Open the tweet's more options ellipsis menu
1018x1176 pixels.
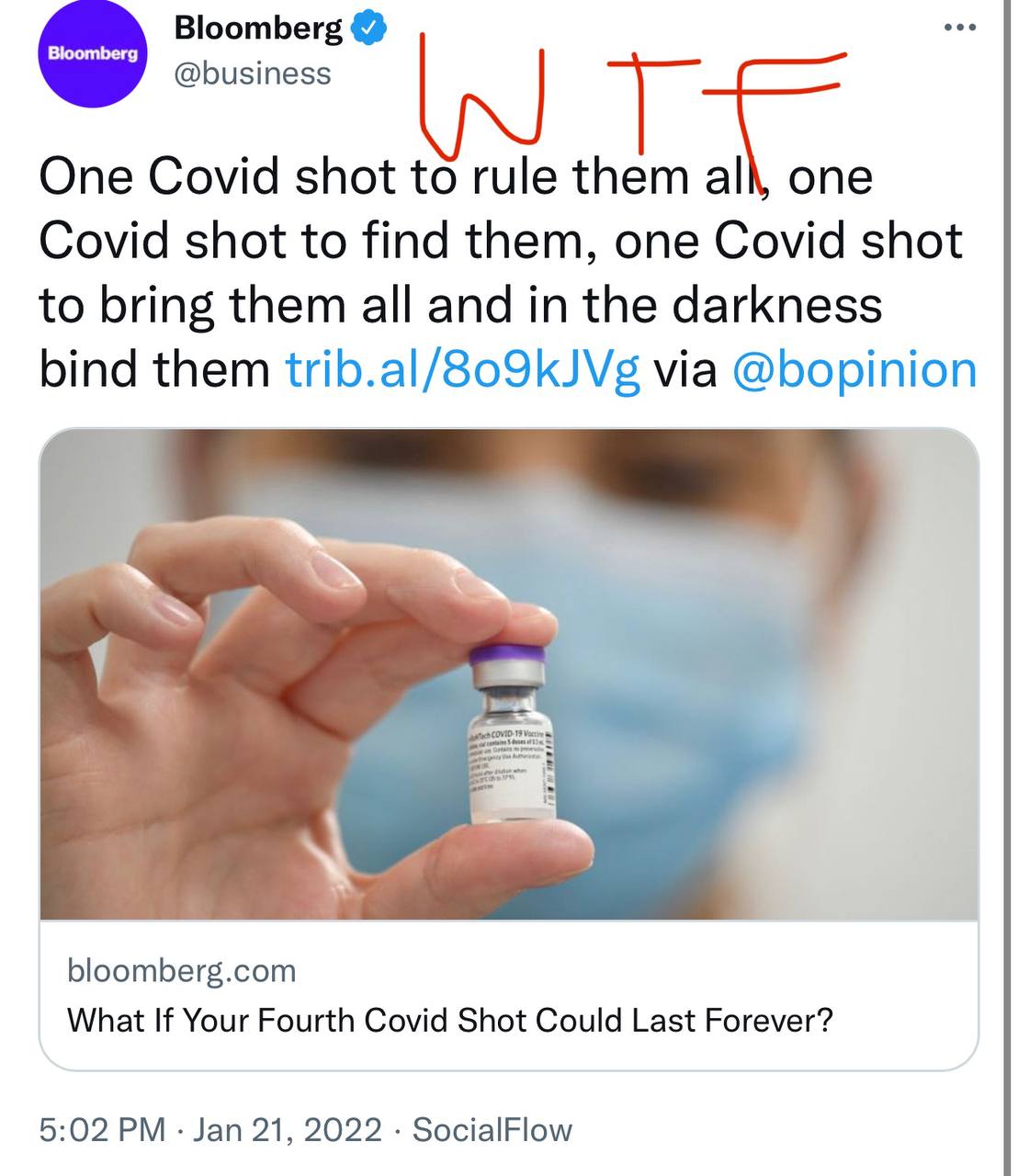coord(960,28)
